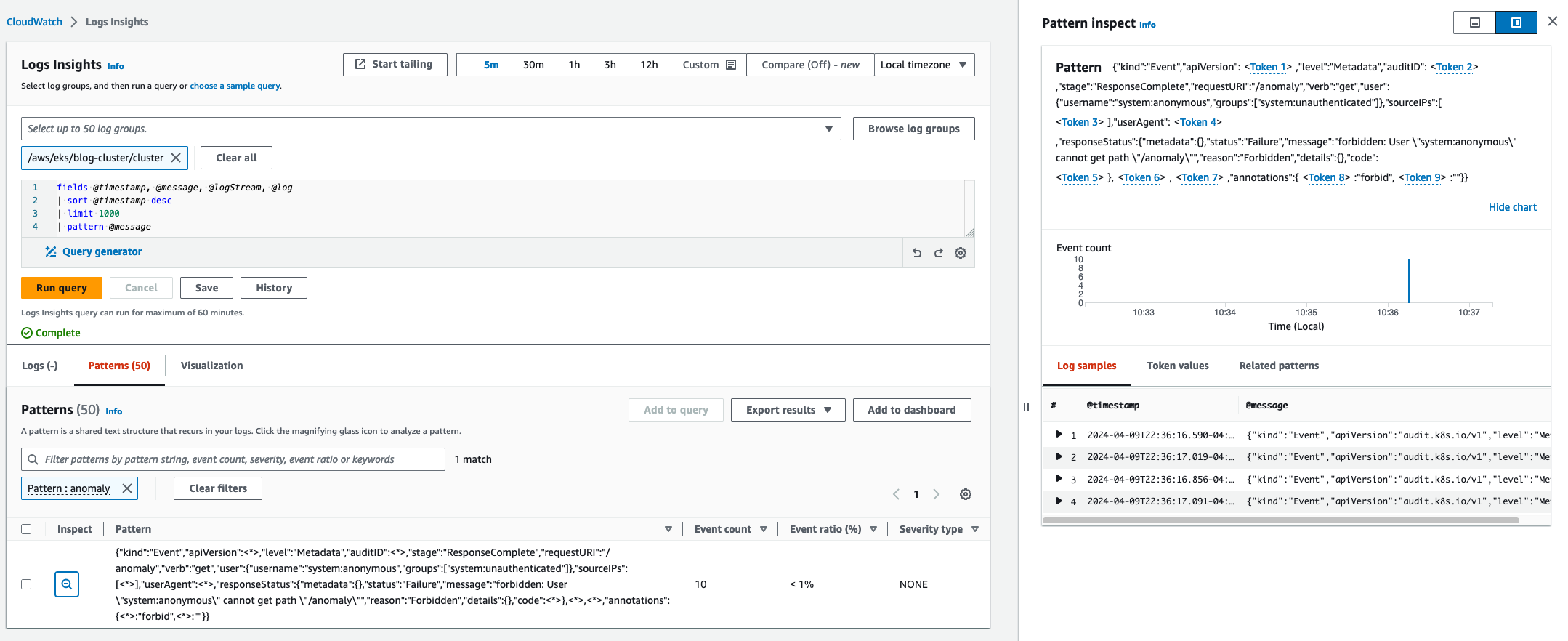Toggle select-all patterns checkbox
Viewport: 1568px width, 641px height.
point(26,529)
